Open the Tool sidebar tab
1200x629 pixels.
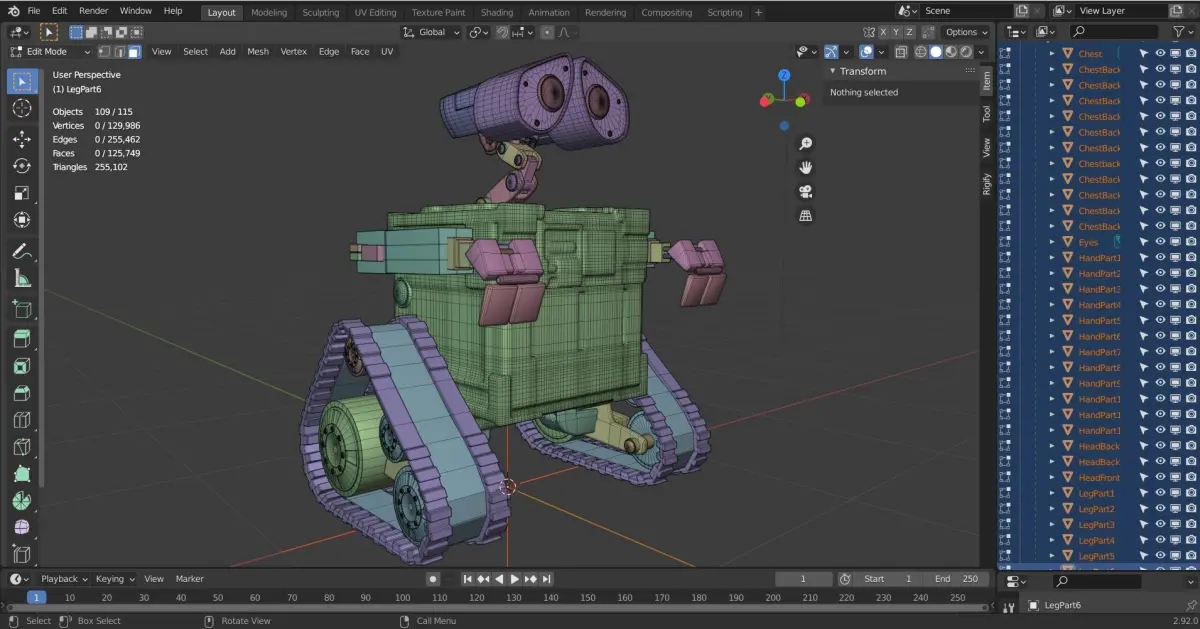click(x=987, y=114)
